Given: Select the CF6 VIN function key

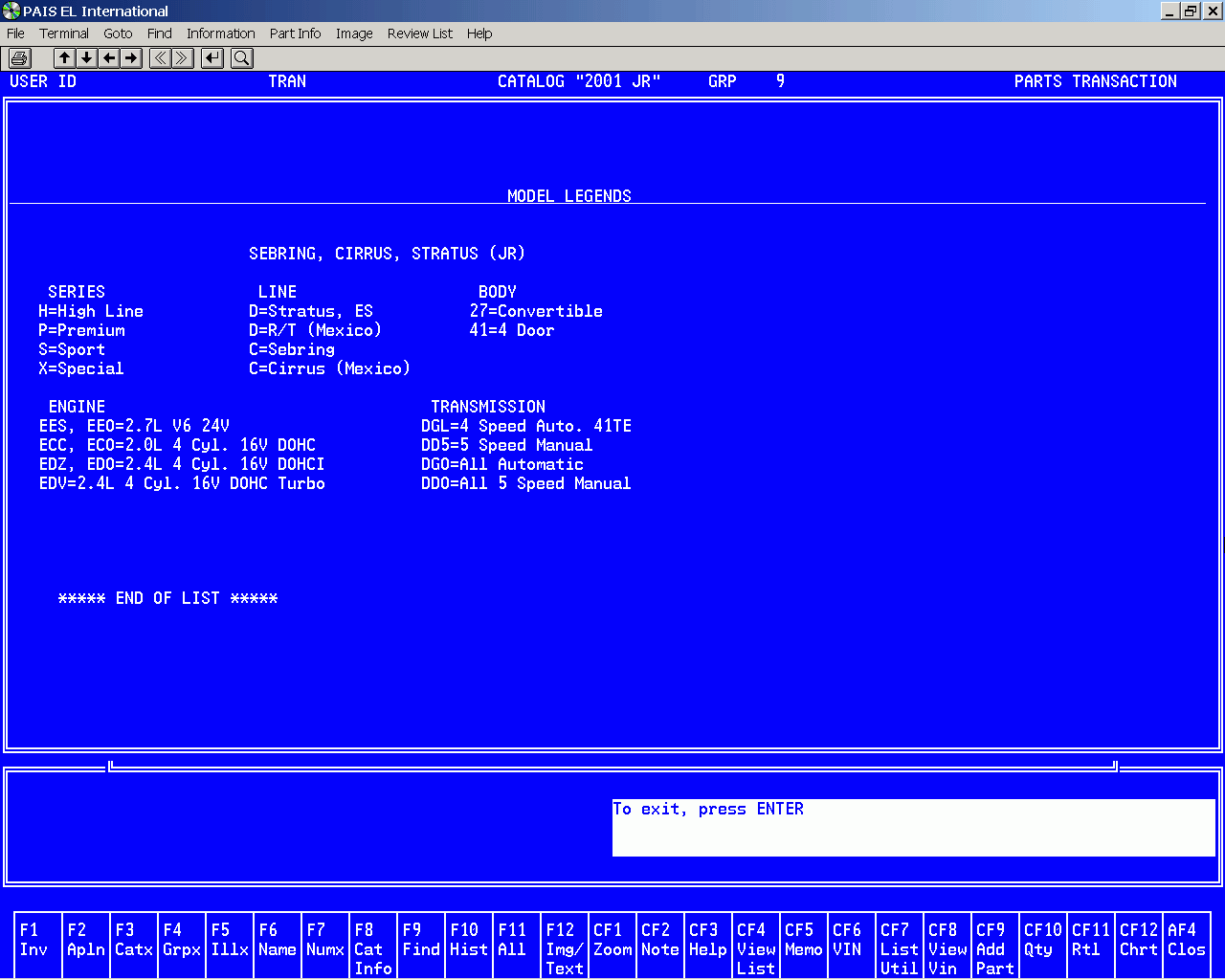Looking at the screenshot, I should click(852, 946).
